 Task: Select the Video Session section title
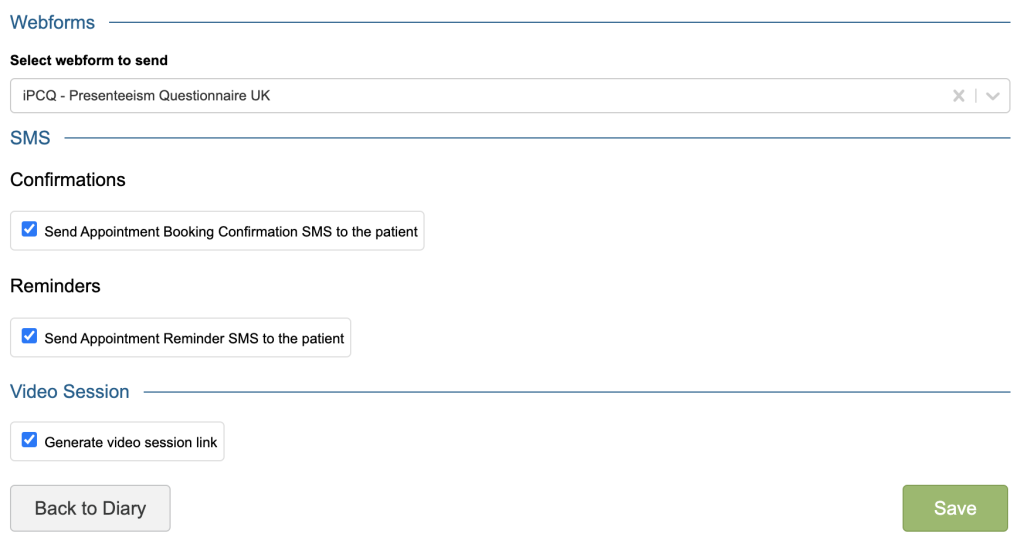point(70,392)
